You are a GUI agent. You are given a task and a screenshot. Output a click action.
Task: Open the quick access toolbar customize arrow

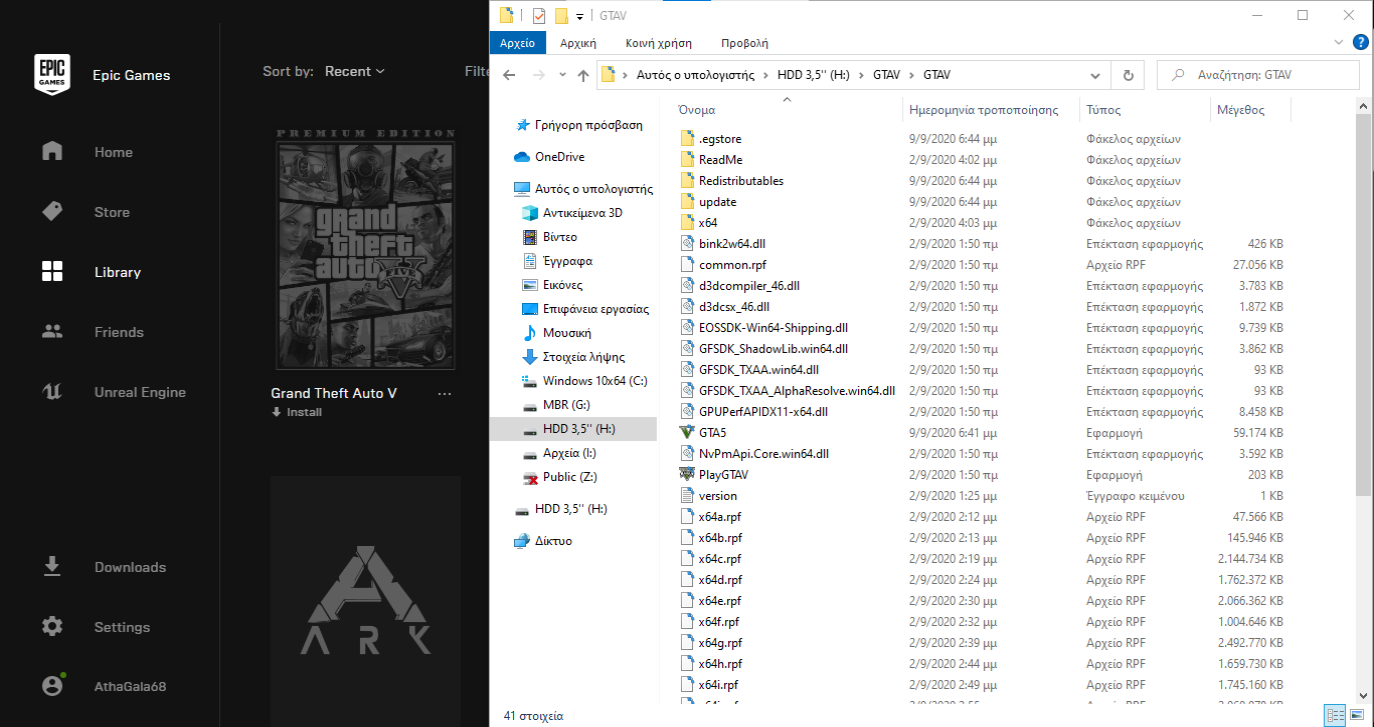(580, 16)
